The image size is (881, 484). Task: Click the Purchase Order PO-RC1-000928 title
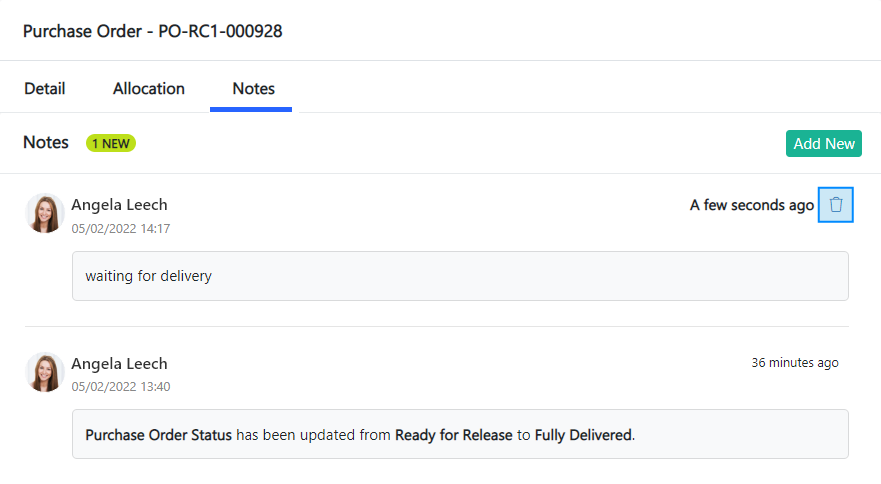(x=152, y=31)
